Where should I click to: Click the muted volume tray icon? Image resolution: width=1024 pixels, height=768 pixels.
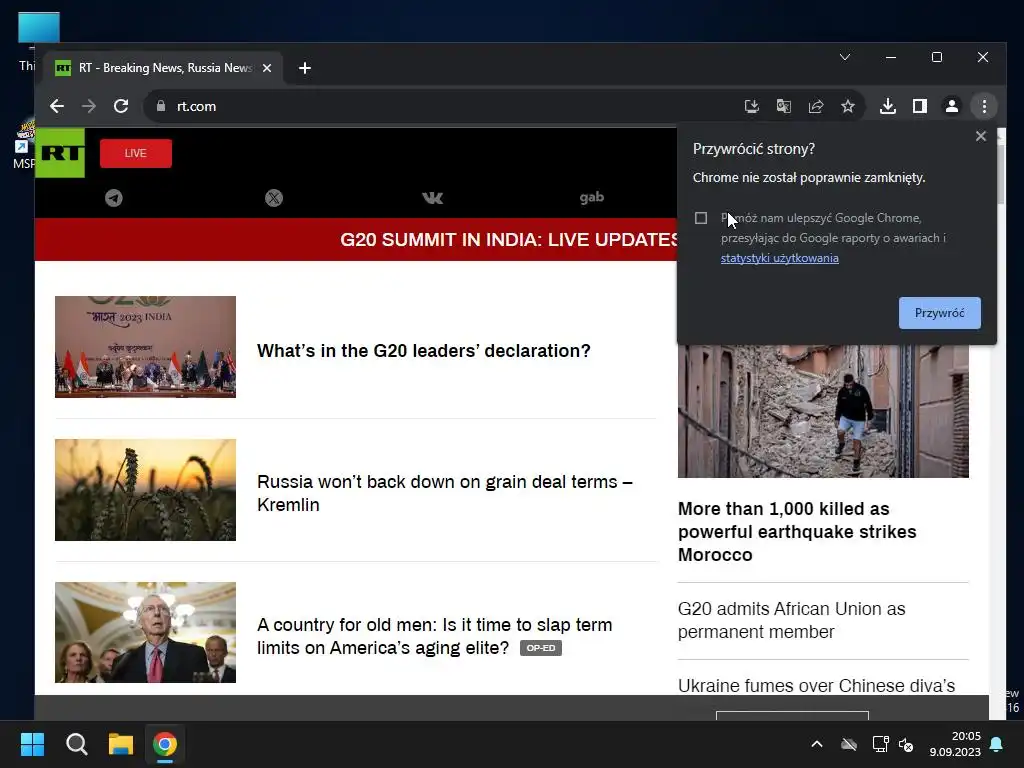(906, 744)
